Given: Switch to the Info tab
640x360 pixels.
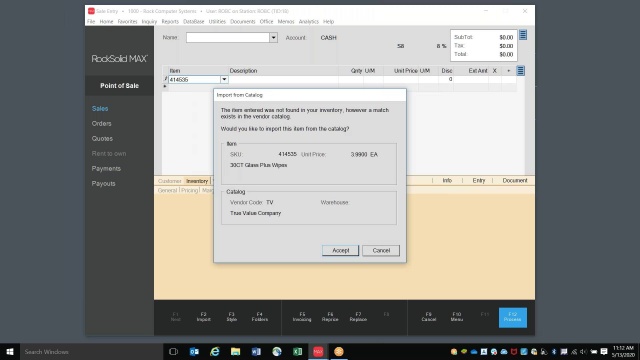Looking at the screenshot, I should [x=447, y=180].
